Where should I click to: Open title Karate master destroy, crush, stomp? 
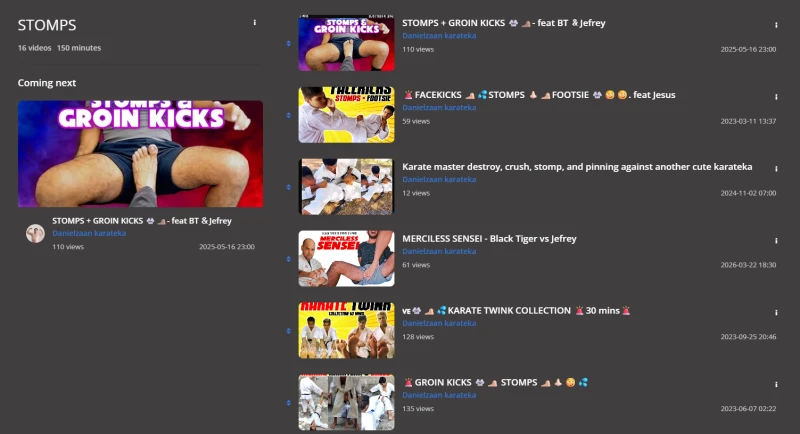point(577,167)
